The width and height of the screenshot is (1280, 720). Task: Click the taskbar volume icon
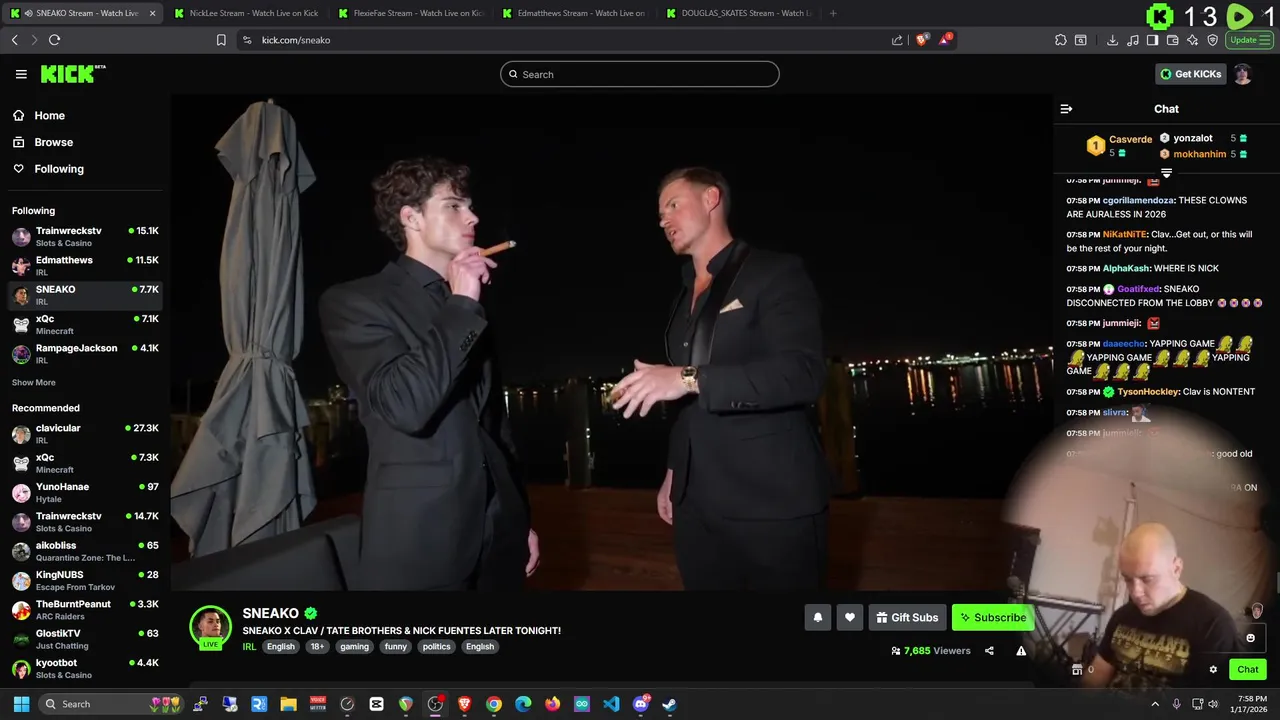1213,704
